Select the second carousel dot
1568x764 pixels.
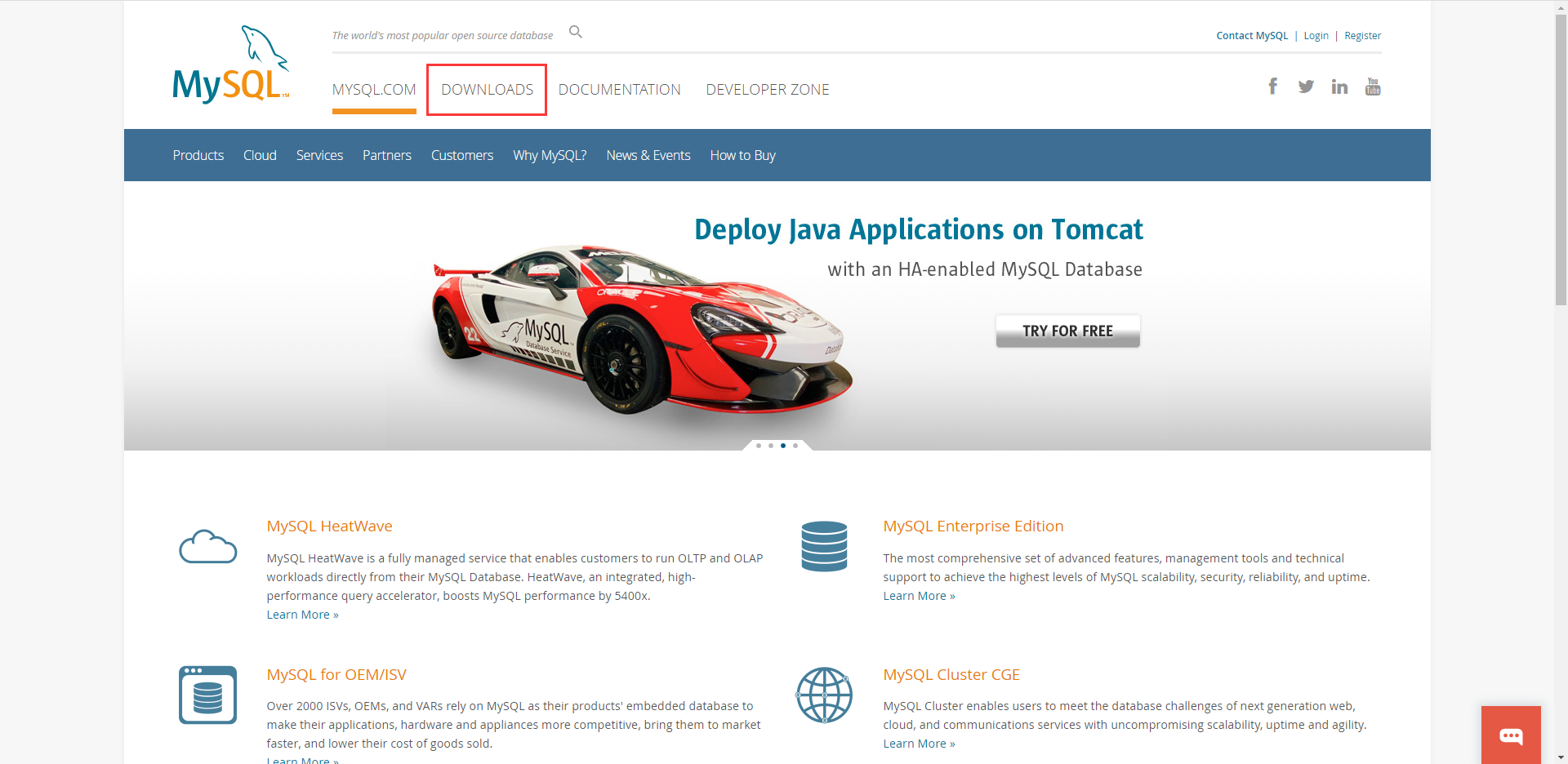coord(771,446)
